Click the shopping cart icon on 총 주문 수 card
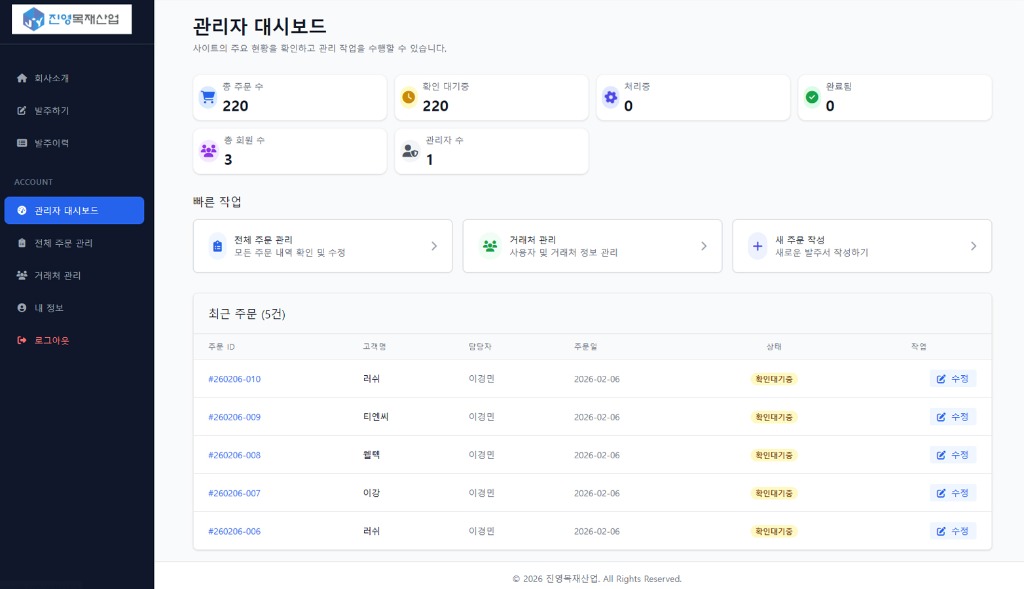The width and height of the screenshot is (1024, 589). pyautogui.click(x=209, y=97)
